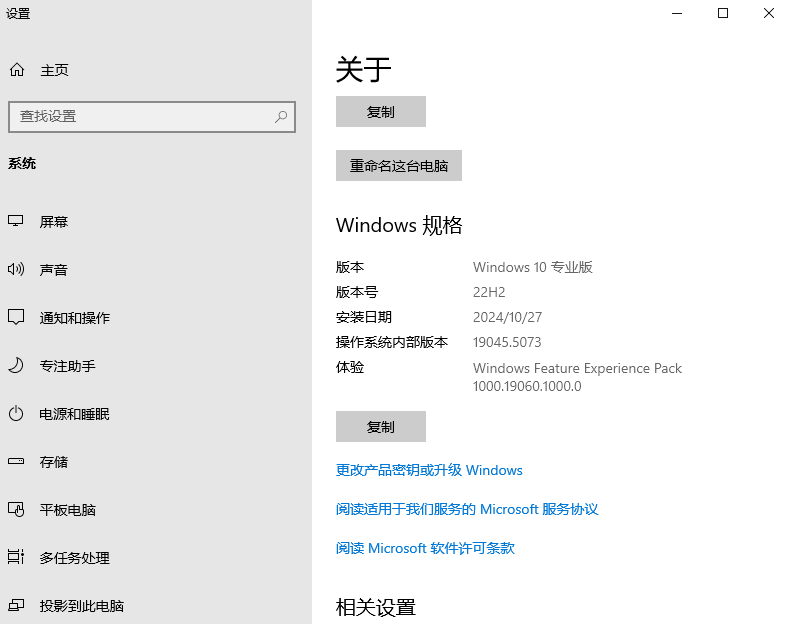The width and height of the screenshot is (786, 624).
Task: Click the 相关设置 heading
Action: (x=376, y=607)
